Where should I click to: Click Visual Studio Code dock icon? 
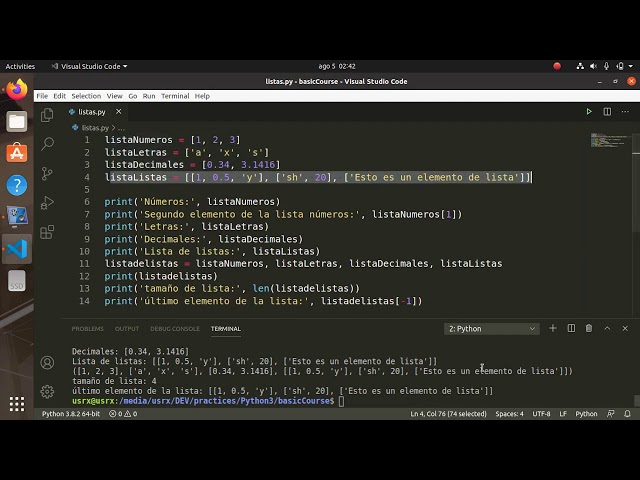pyautogui.click(x=17, y=249)
